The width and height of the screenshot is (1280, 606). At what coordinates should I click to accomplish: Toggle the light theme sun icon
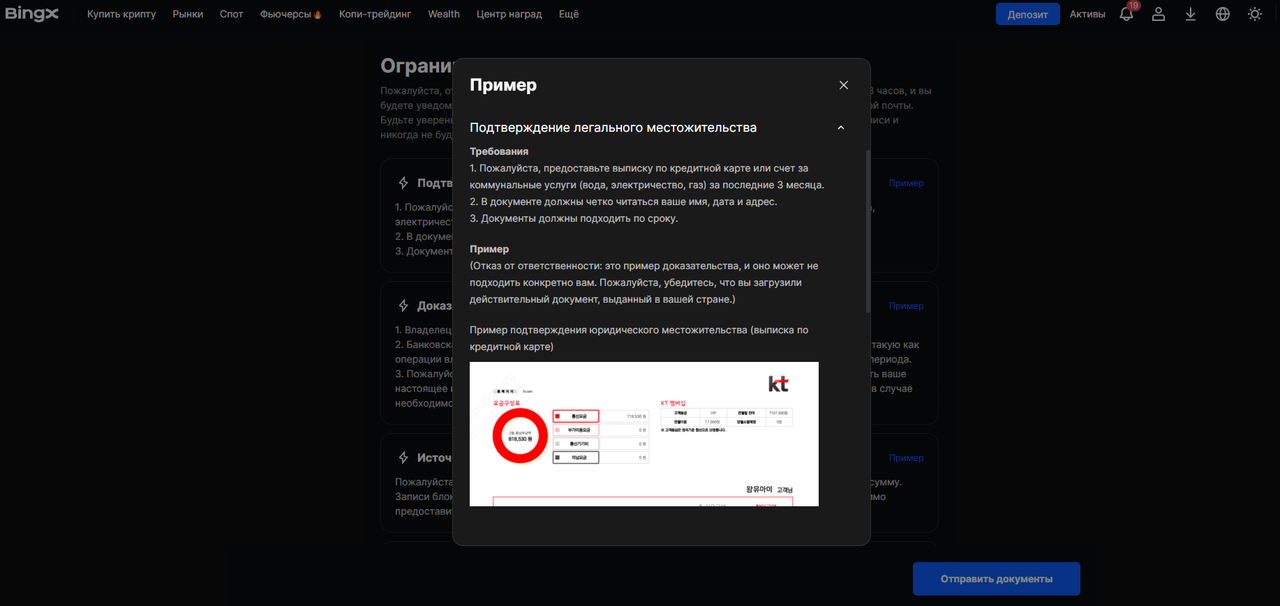point(1254,14)
